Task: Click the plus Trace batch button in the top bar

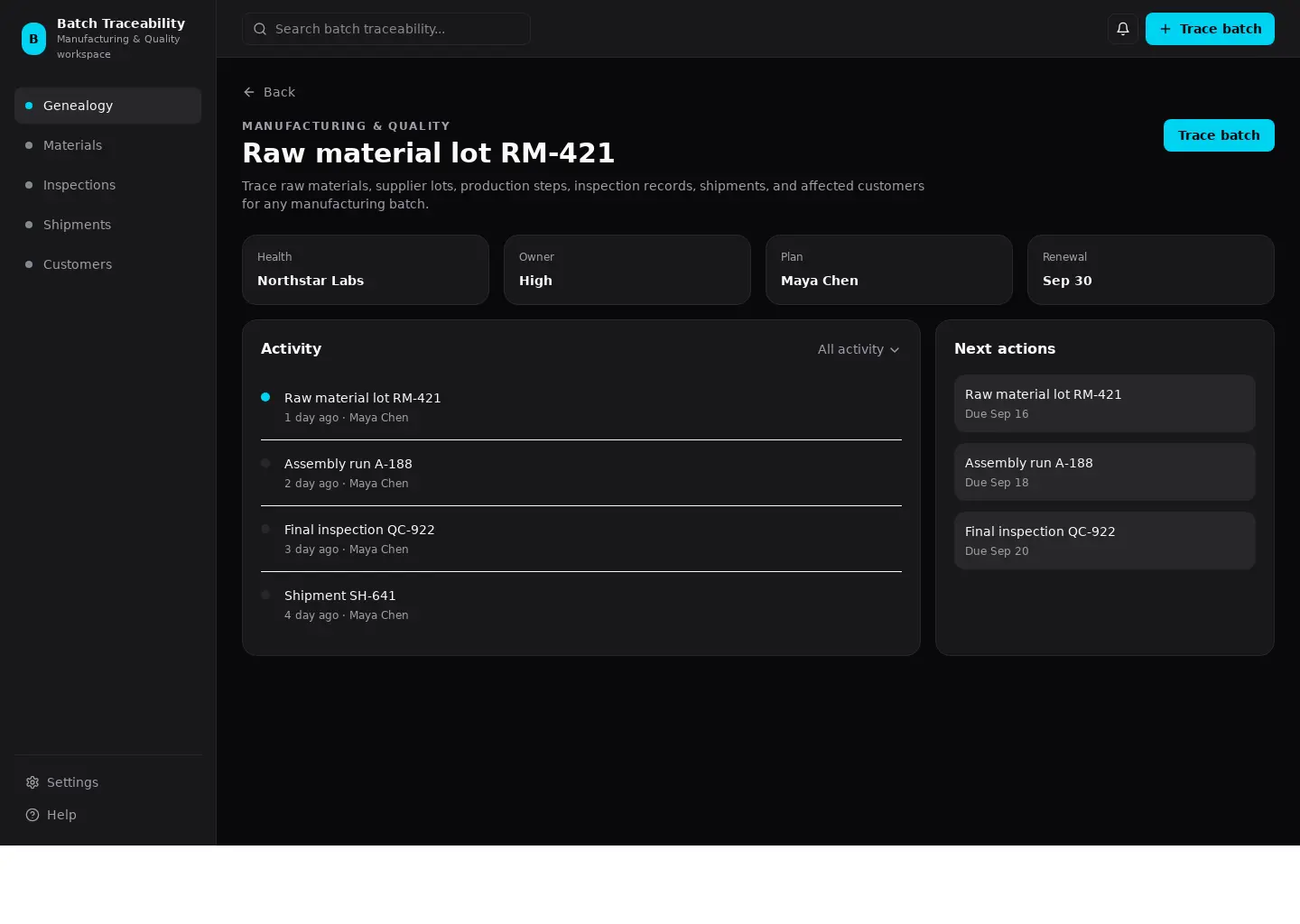Action: click(1210, 29)
